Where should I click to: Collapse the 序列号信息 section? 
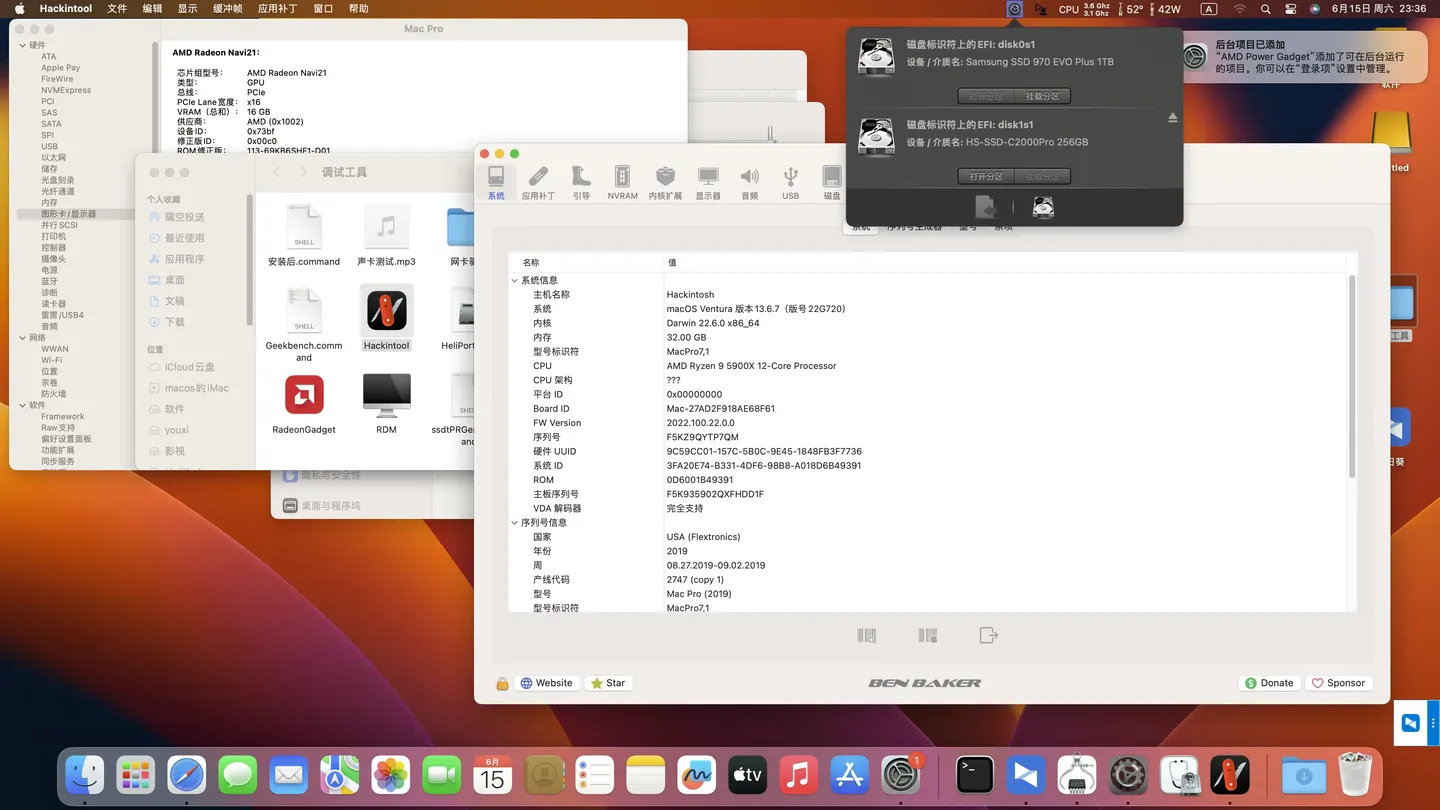(x=514, y=522)
